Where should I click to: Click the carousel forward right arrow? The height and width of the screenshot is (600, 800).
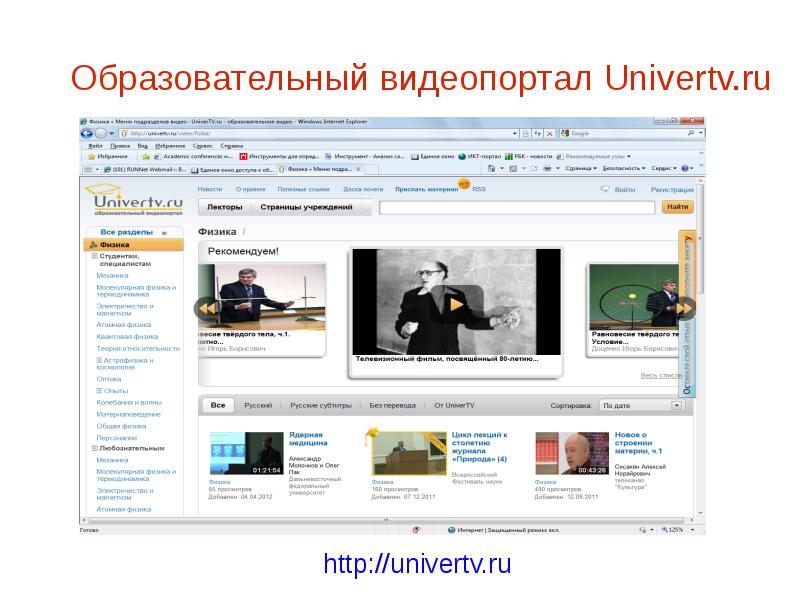coord(684,309)
